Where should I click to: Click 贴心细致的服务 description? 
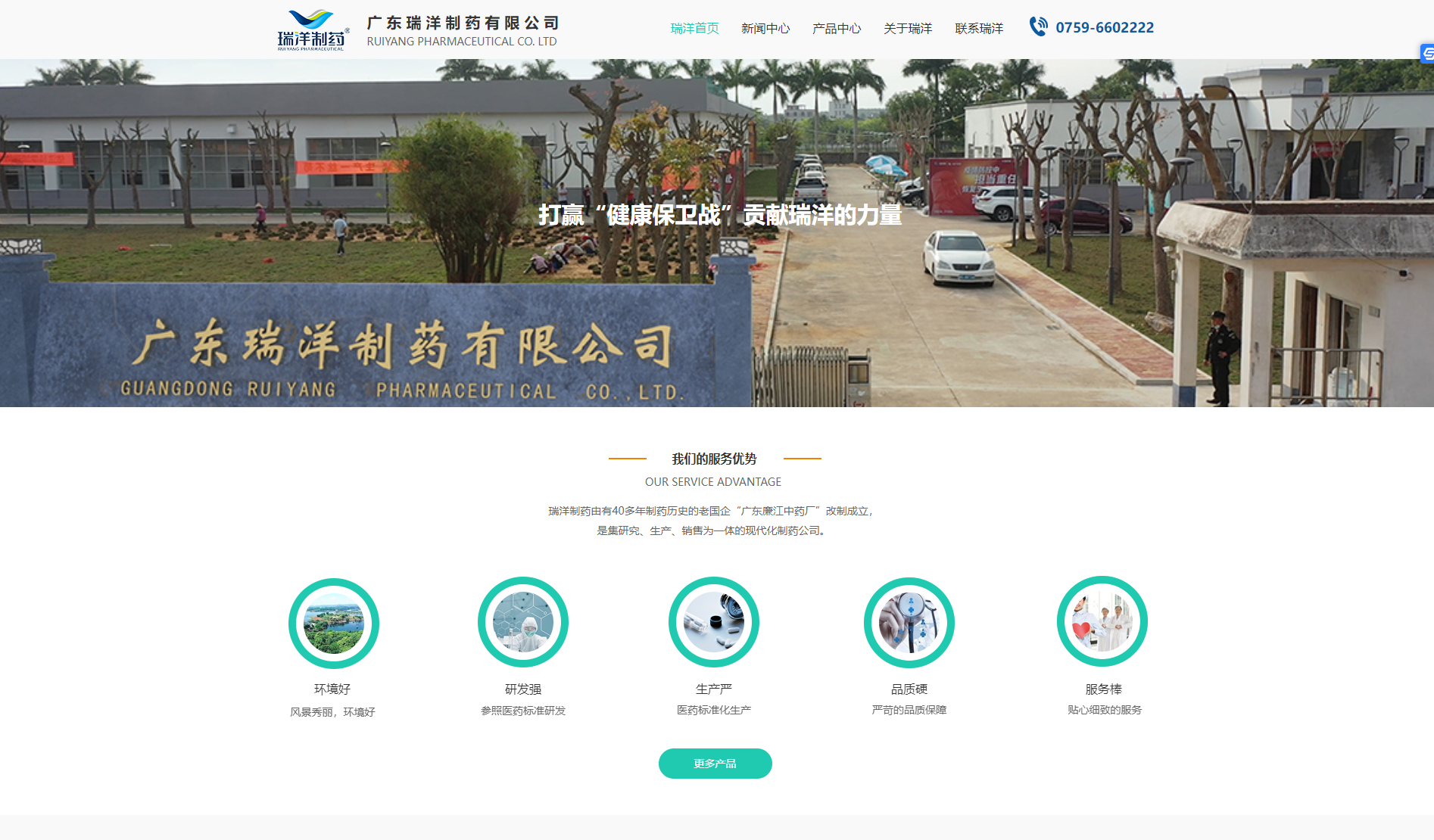tap(1105, 710)
